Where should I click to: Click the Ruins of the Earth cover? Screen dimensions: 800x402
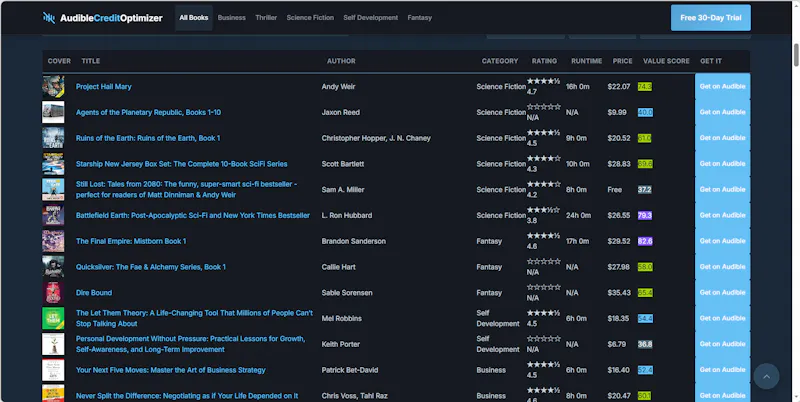[53, 138]
